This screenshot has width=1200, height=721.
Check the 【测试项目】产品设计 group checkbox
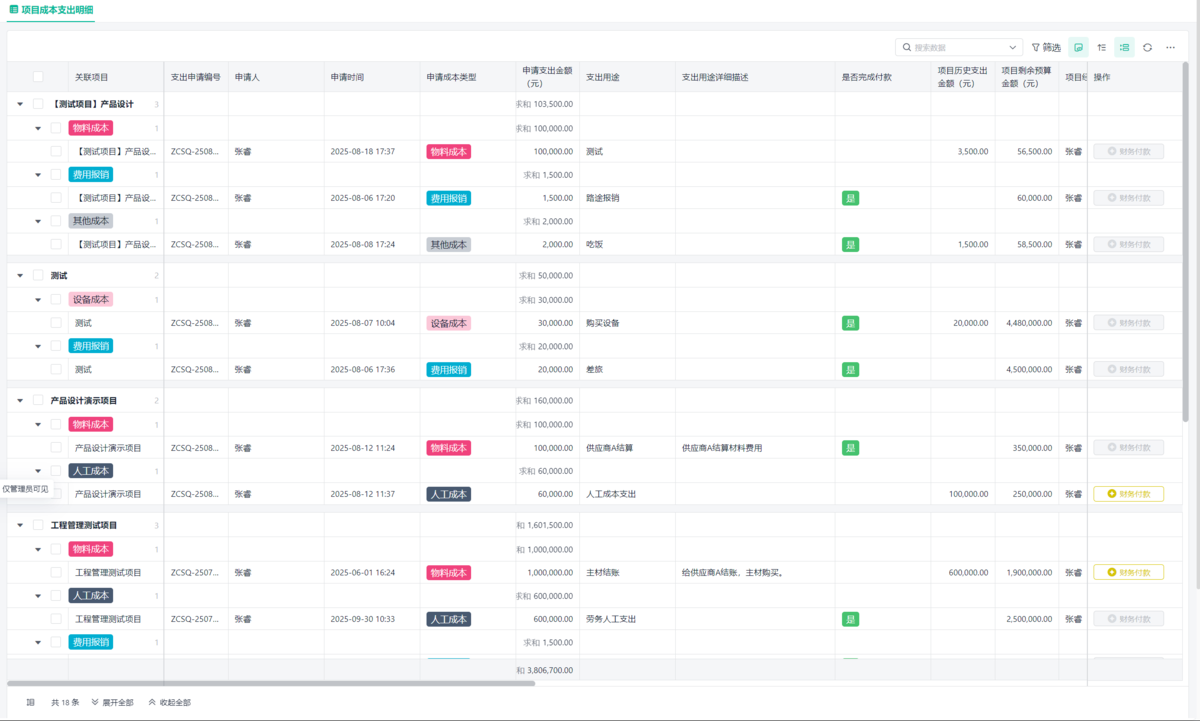[38, 104]
